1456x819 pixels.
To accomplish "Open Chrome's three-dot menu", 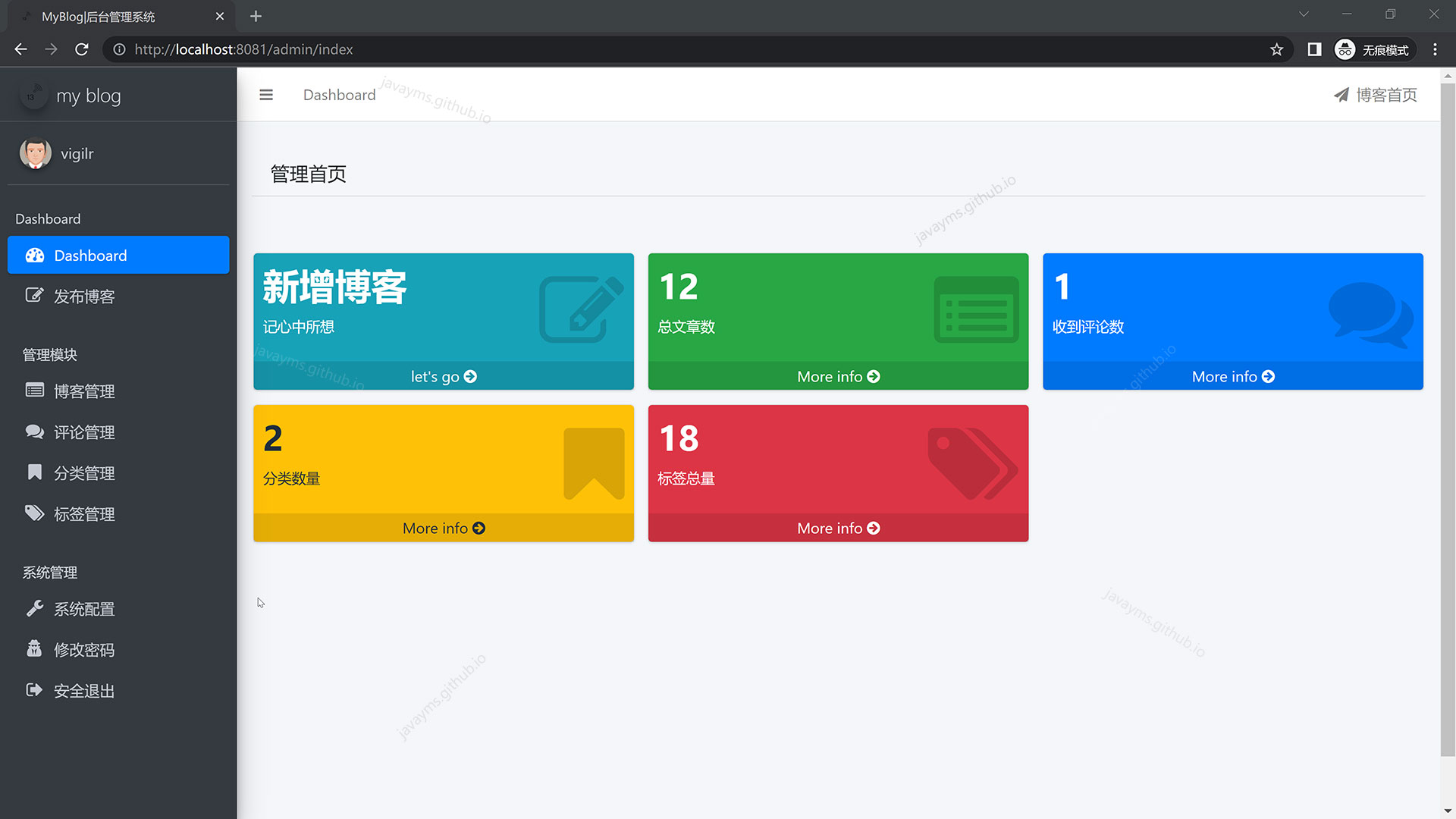I will click(x=1435, y=49).
